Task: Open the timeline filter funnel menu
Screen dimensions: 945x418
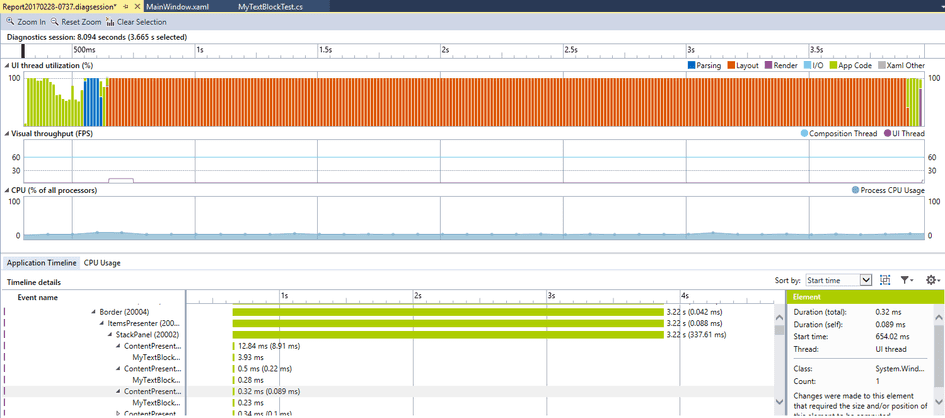Action: pos(907,279)
